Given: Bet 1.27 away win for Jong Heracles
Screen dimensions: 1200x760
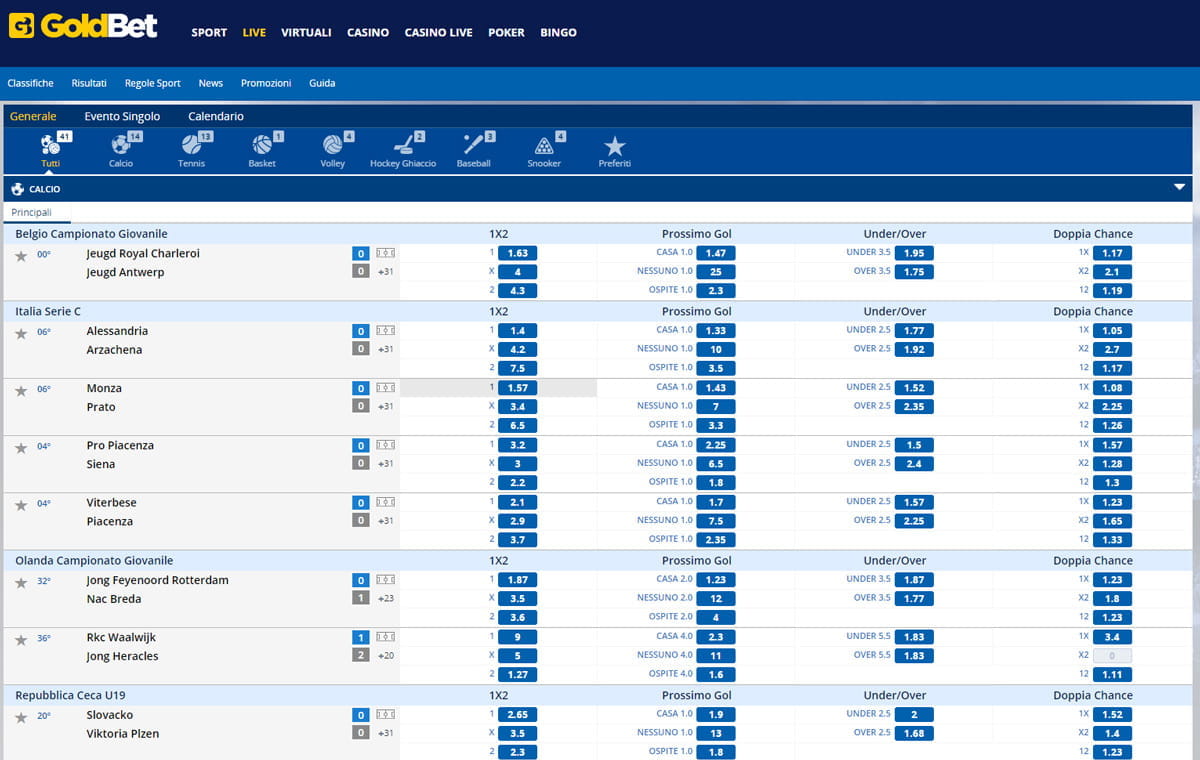Looking at the screenshot, I should 517,674.
